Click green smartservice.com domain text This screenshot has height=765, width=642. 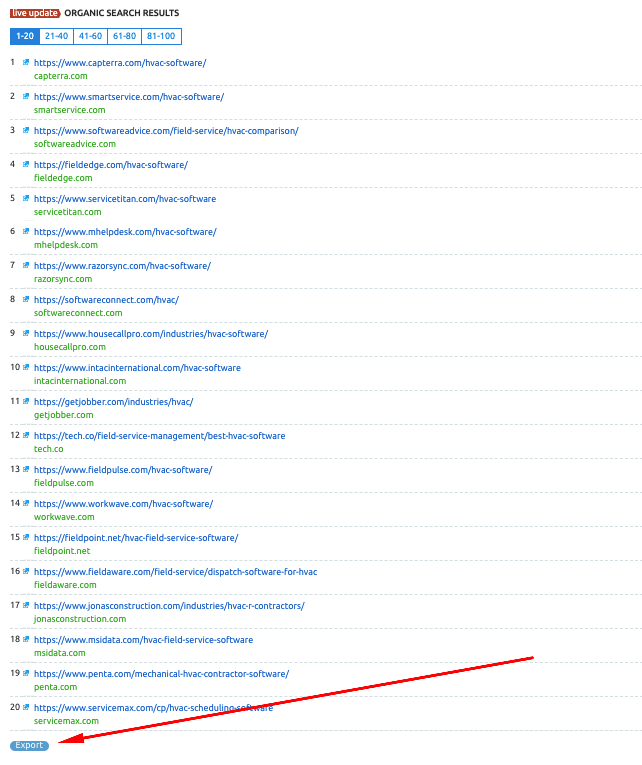70,110
